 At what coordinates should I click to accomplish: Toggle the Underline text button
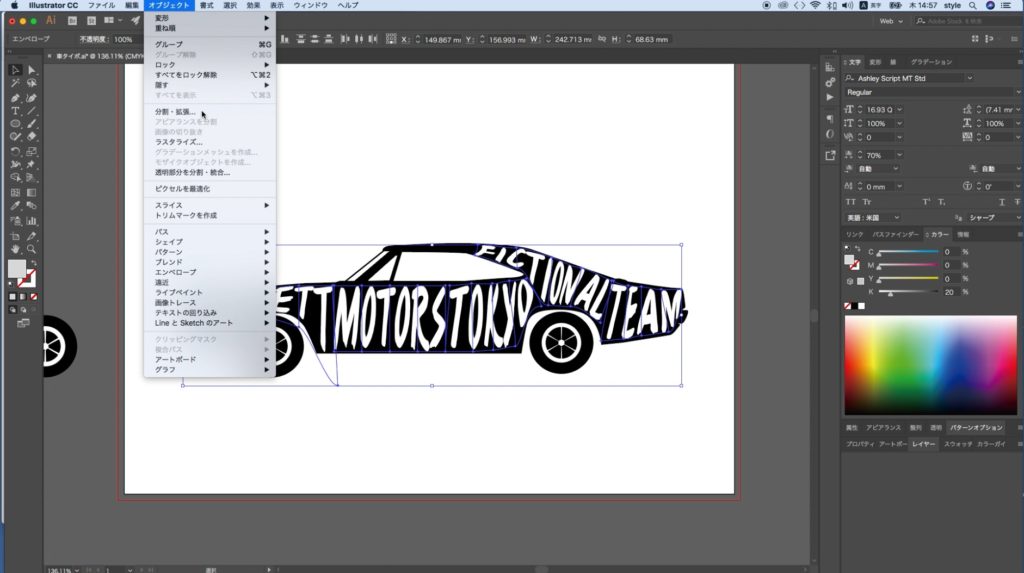click(1002, 203)
